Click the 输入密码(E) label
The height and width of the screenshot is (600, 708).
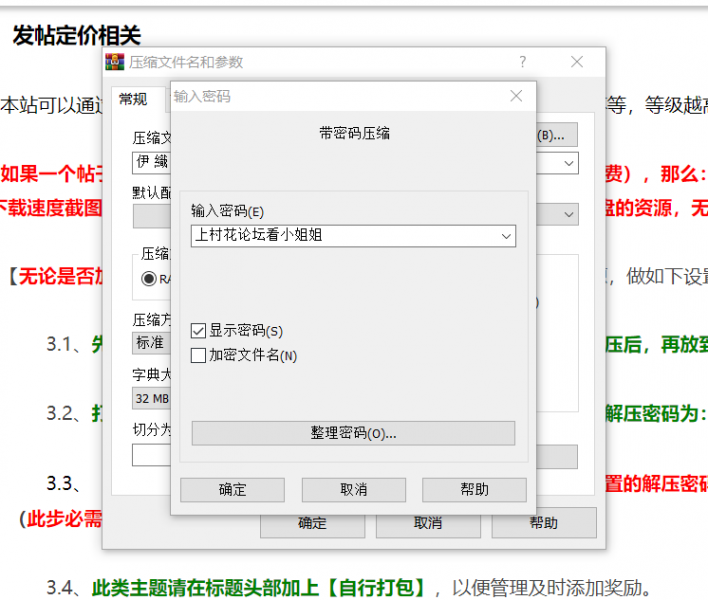[x=227, y=211]
